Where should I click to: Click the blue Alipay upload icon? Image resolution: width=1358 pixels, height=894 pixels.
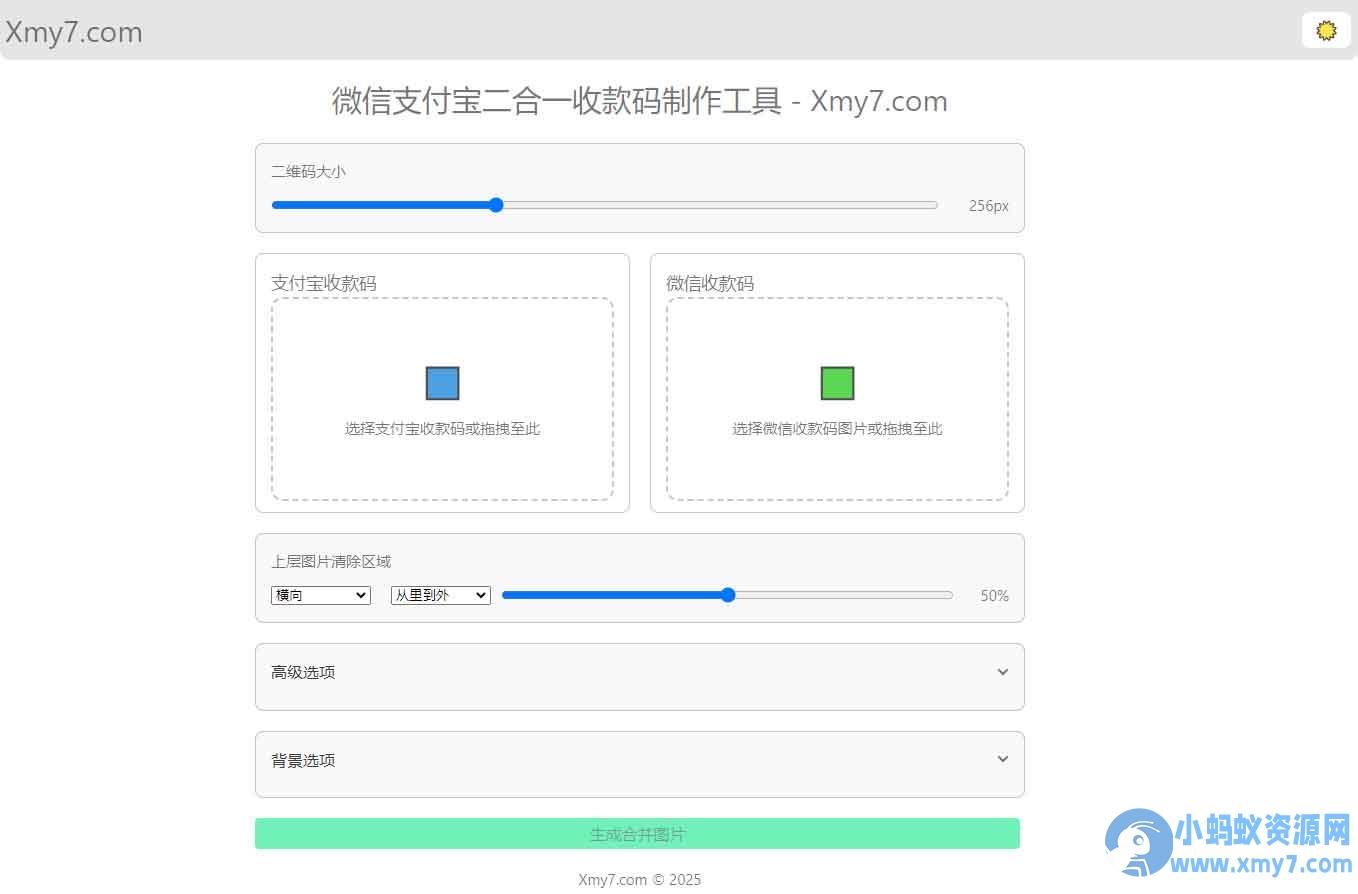[442, 383]
